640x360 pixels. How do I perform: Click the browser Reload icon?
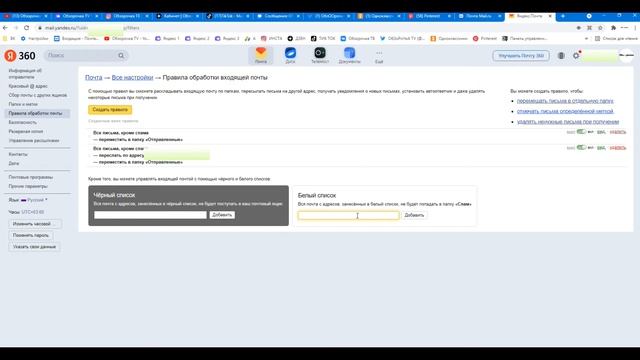(27, 28)
